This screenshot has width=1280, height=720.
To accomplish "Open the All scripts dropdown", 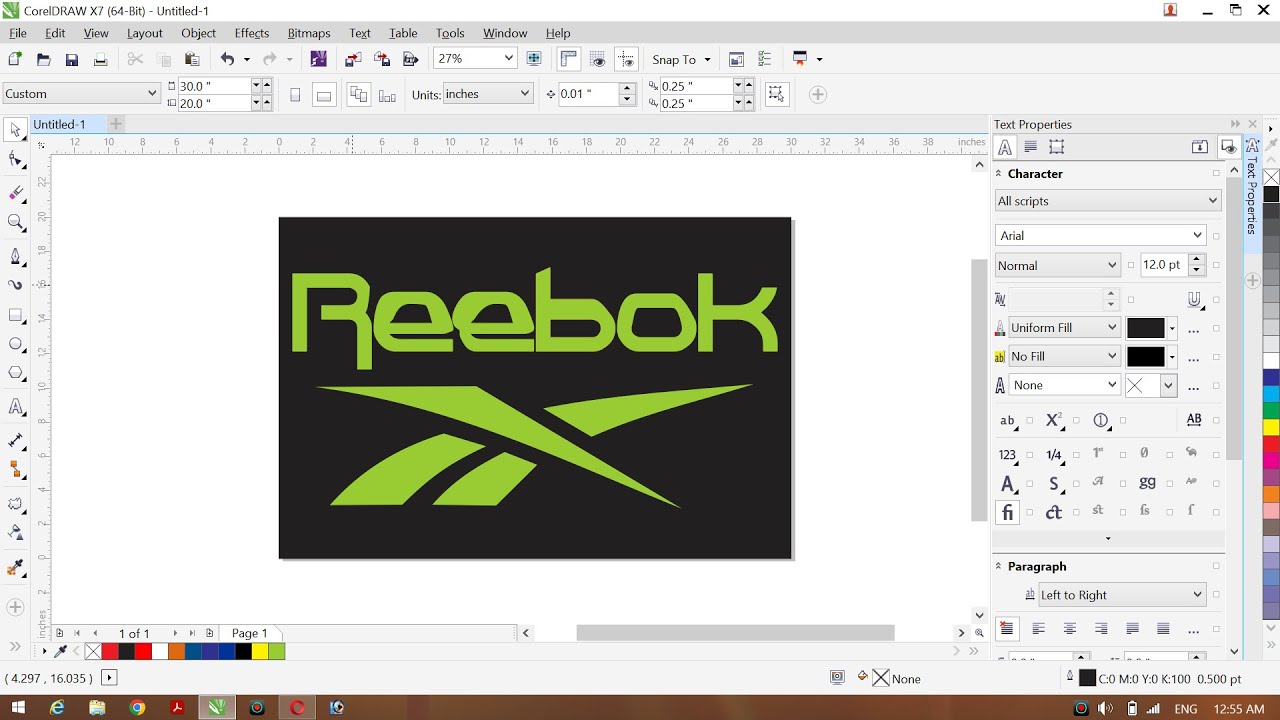I will 1108,201.
